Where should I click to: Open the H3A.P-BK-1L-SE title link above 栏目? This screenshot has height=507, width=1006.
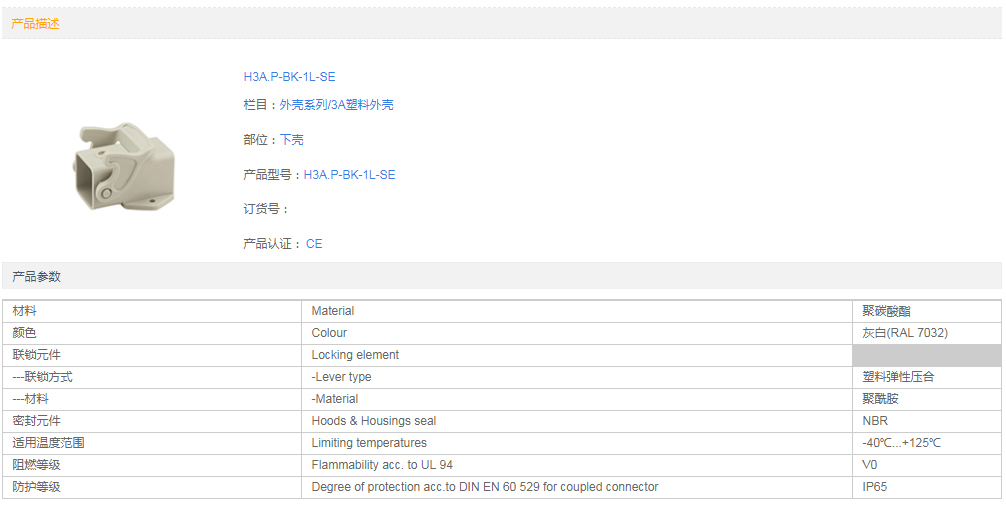click(289, 77)
